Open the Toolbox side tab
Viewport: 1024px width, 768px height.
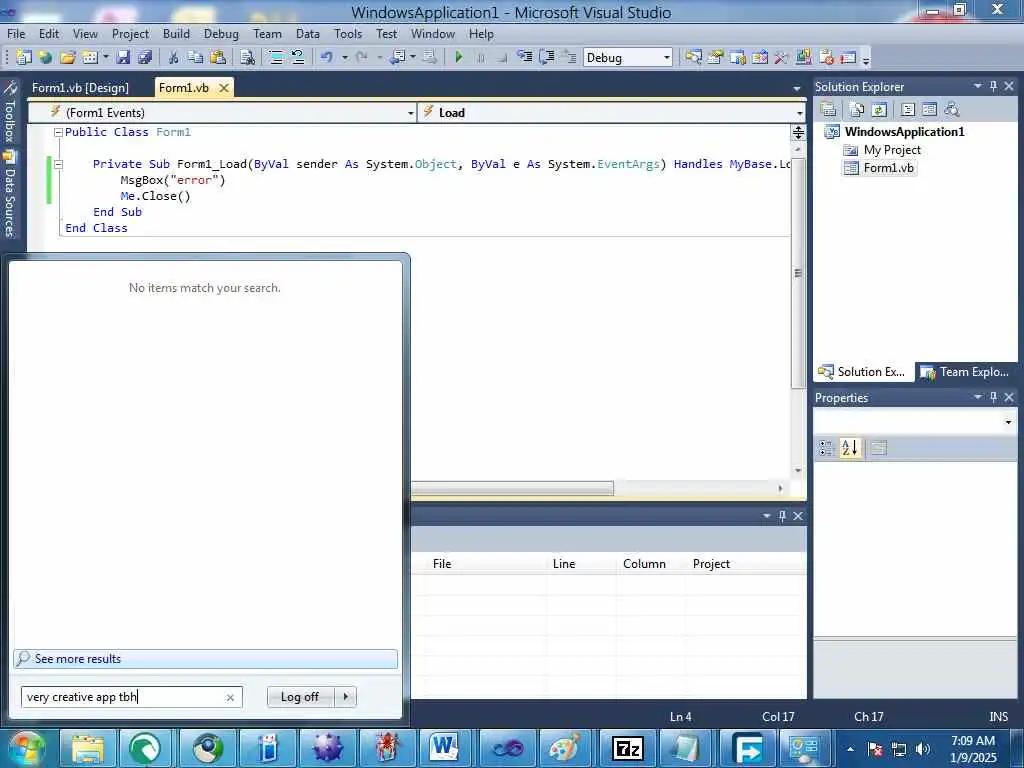tap(10, 111)
